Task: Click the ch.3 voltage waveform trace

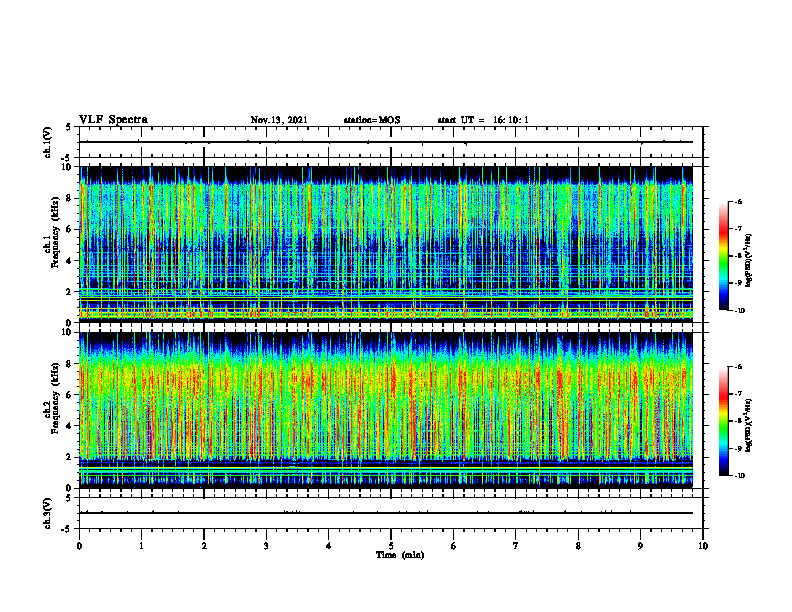Action: [386, 513]
